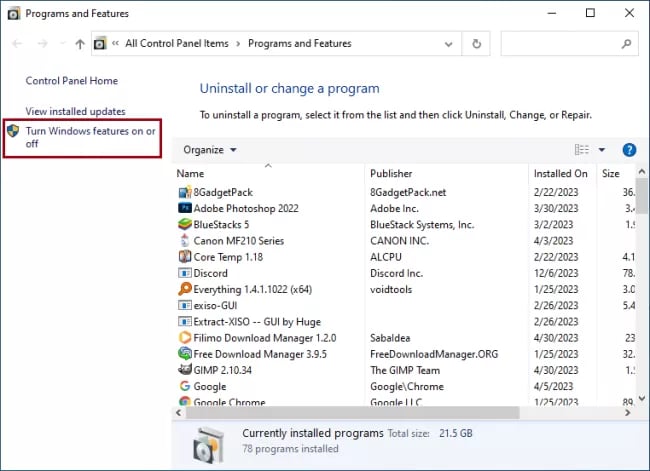Click the Core Temp 1.18 icon

click(x=185, y=257)
